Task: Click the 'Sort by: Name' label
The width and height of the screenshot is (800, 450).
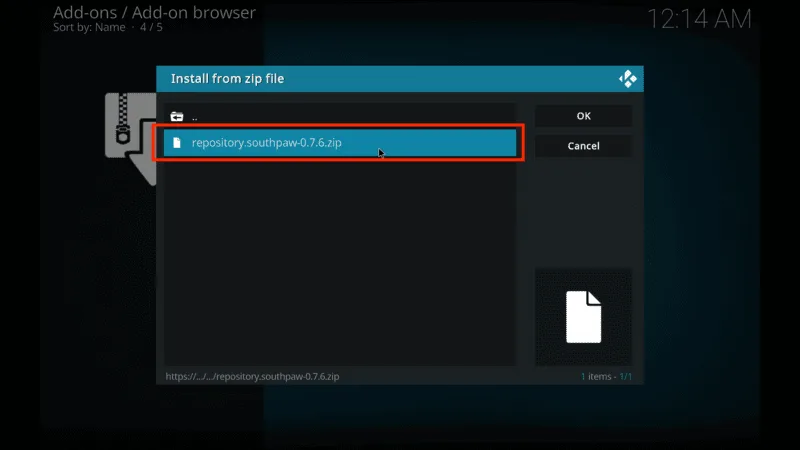Action: pyautogui.click(x=89, y=28)
